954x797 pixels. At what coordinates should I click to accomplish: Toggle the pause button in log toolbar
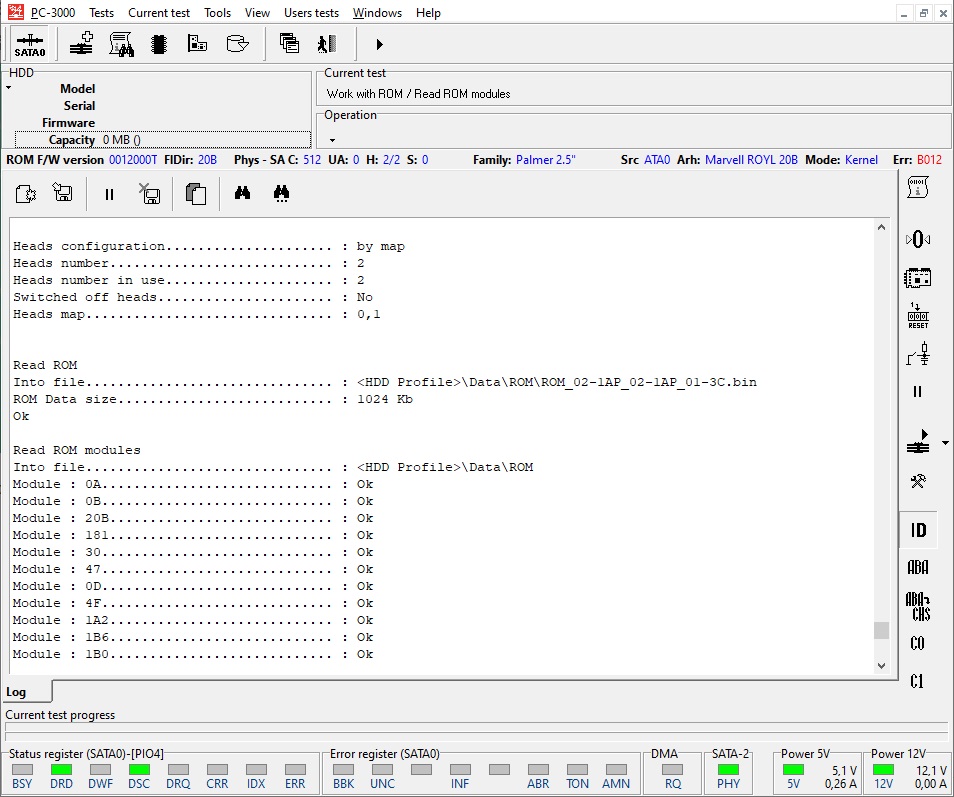point(109,194)
